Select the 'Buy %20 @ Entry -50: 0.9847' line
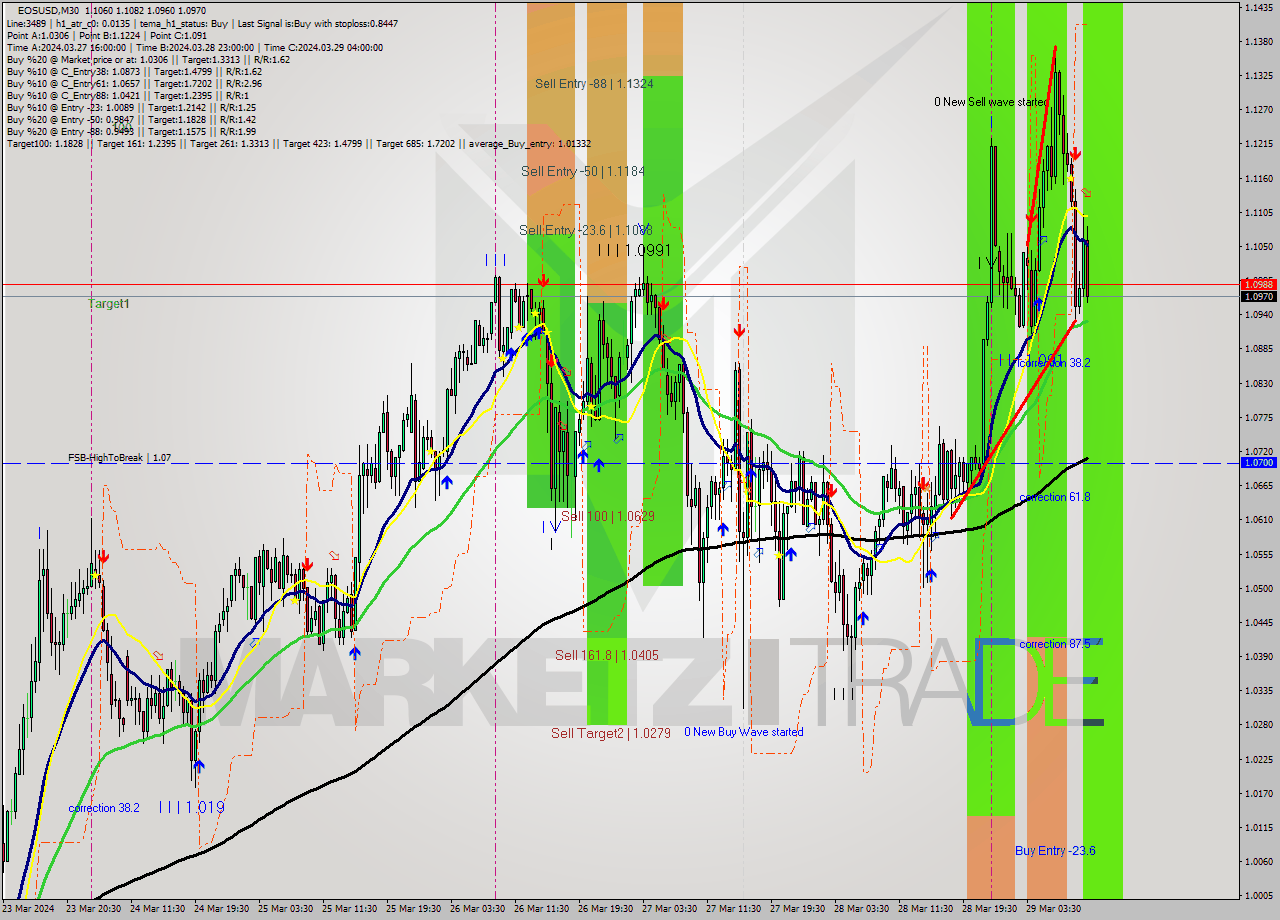Screen dimensions: 1280x920 131,120
